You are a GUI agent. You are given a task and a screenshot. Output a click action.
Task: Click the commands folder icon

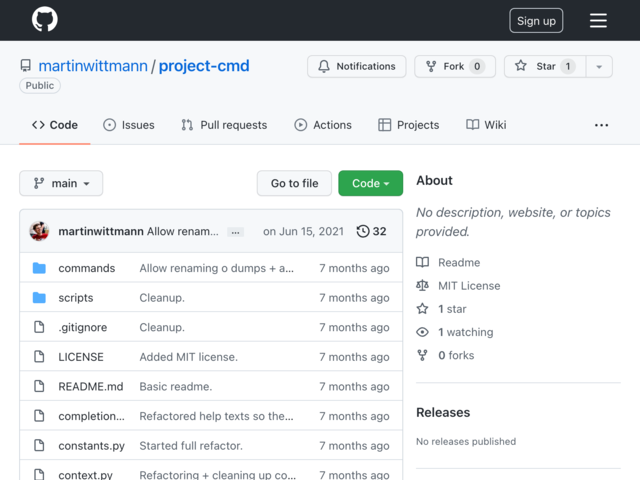tap(39, 268)
